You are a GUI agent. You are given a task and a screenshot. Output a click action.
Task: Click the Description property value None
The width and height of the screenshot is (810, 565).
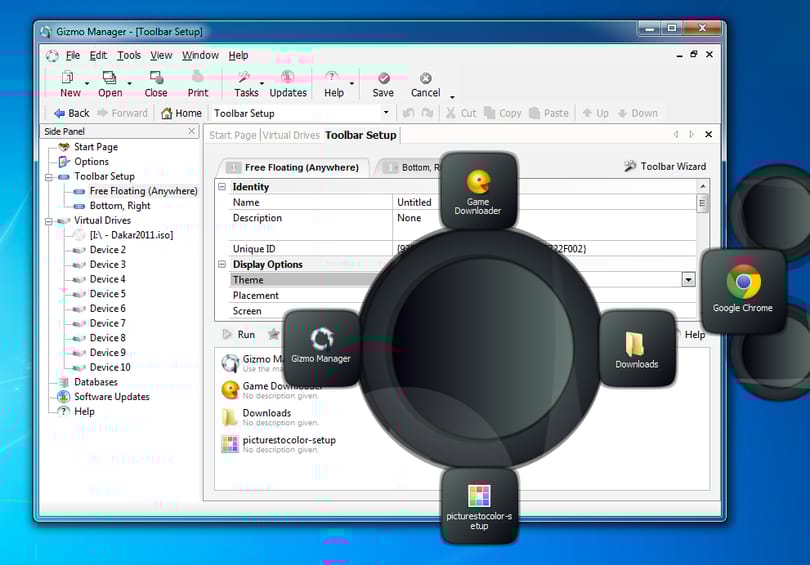(409, 218)
